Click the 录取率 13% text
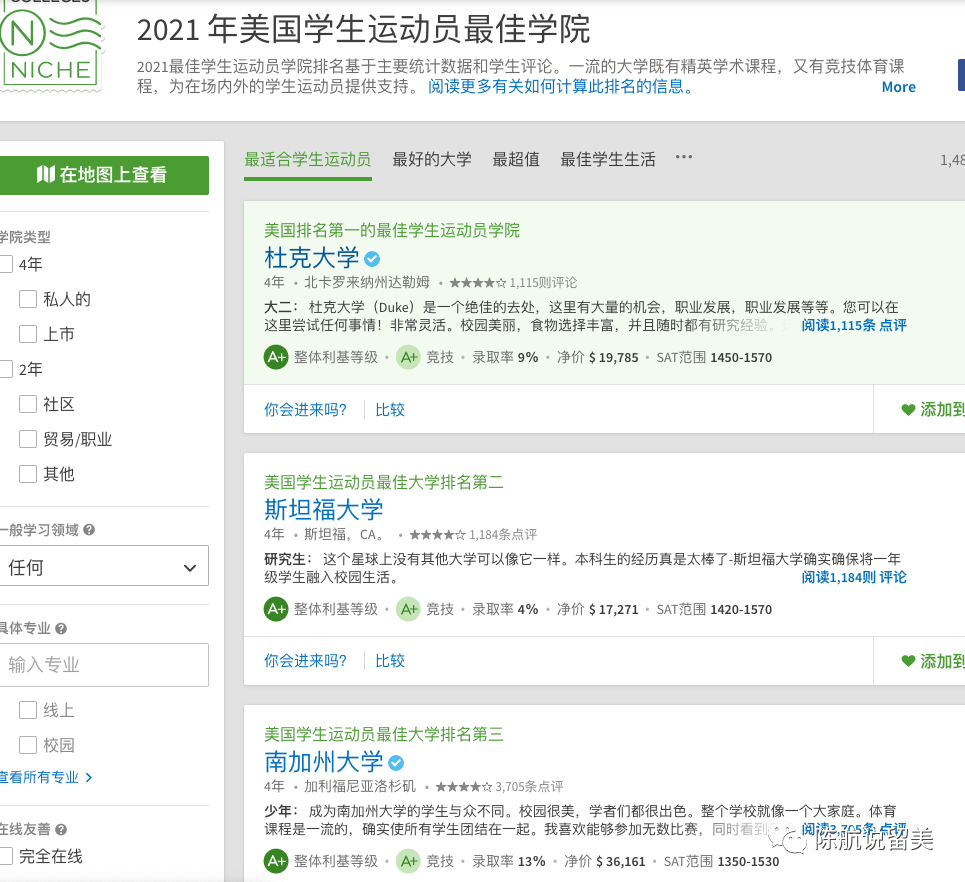965x882 pixels. [x=508, y=862]
